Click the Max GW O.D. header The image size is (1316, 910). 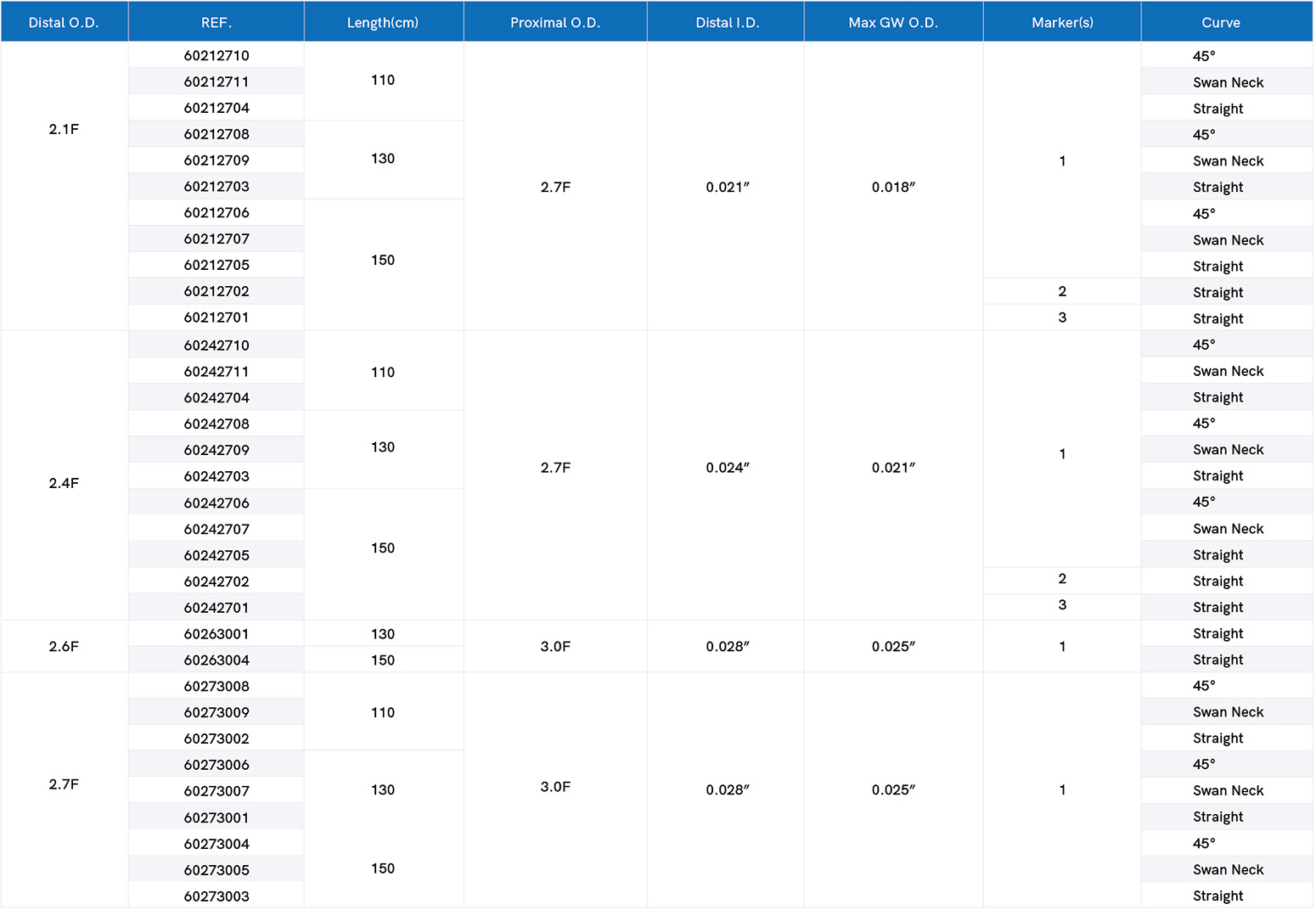pyautogui.click(x=893, y=22)
